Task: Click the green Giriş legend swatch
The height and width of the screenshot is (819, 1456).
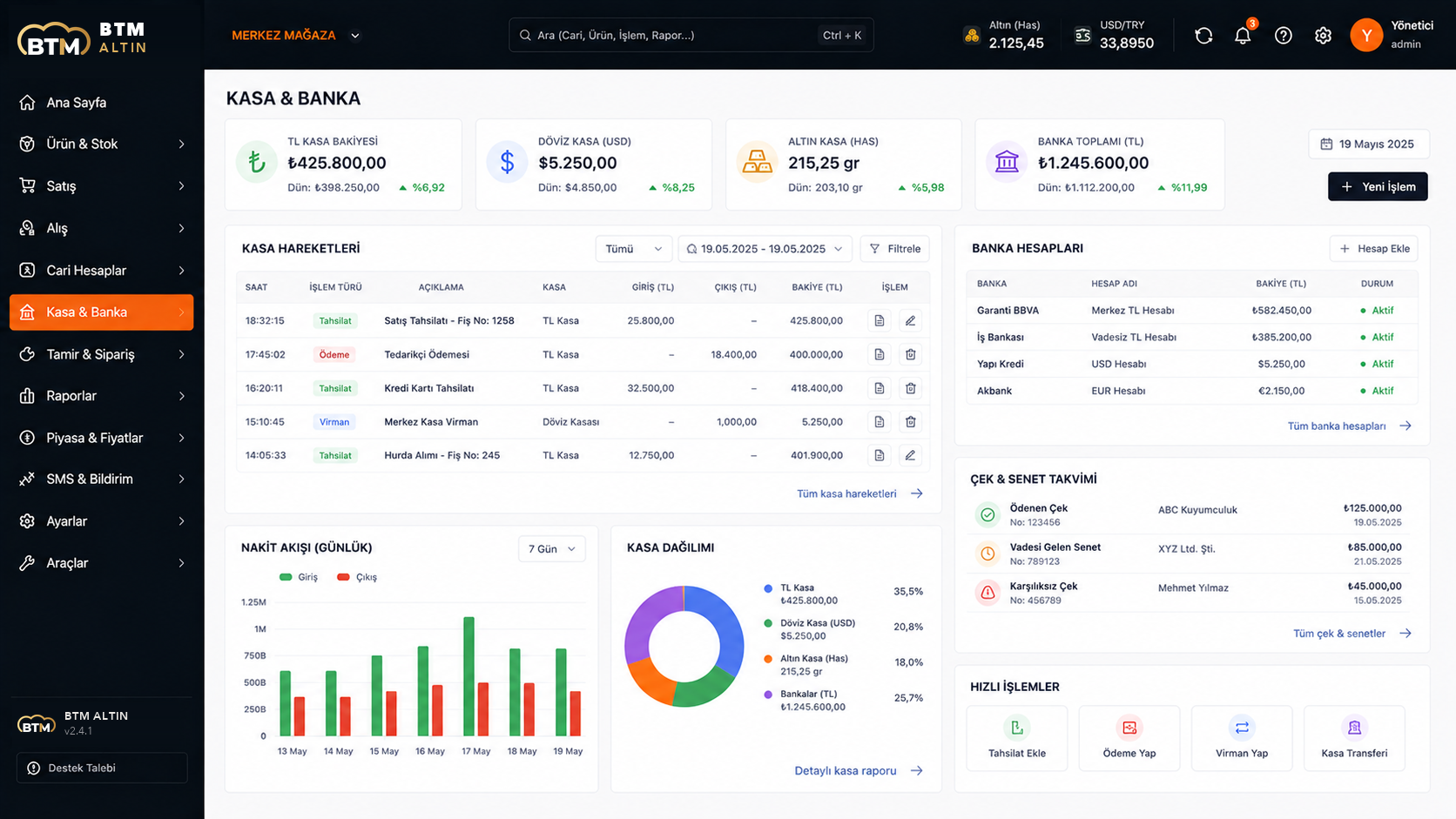Action: tap(286, 578)
